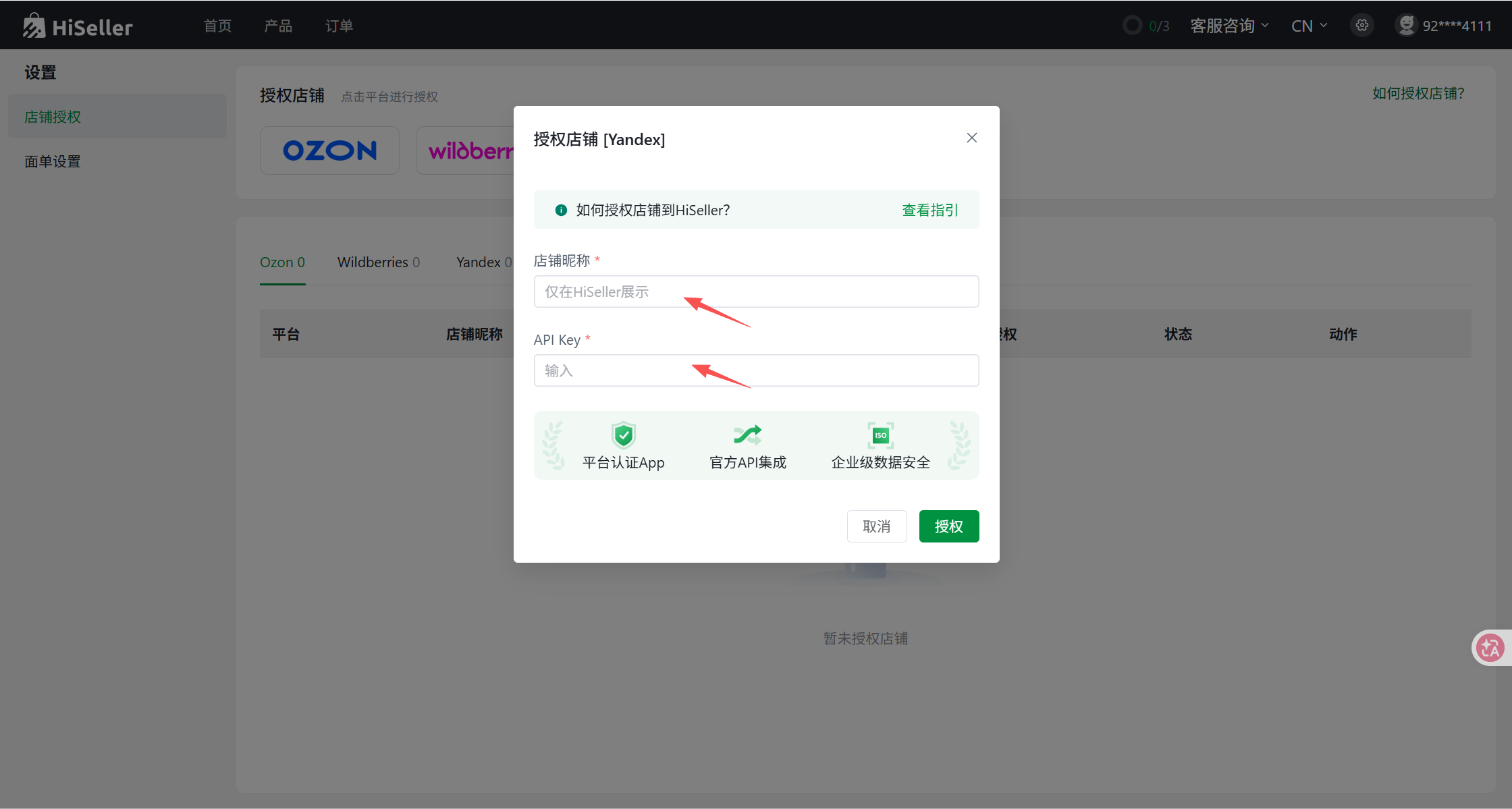Click the 0/3 quota indicator circle
Image resolution: width=1512 pixels, height=809 pixels.
click(1132, 26)
